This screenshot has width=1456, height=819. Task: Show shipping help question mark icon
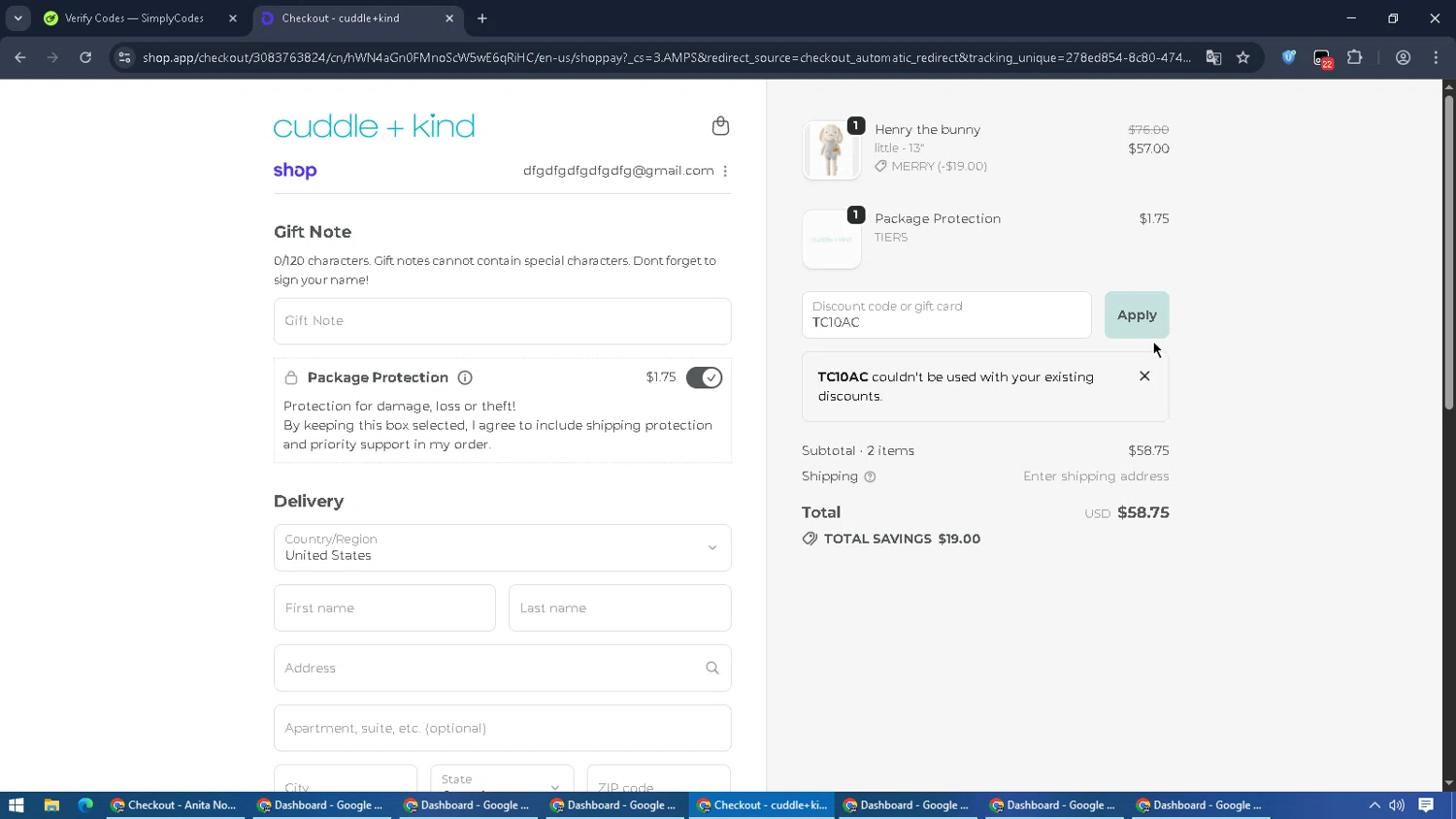[870, 476]
